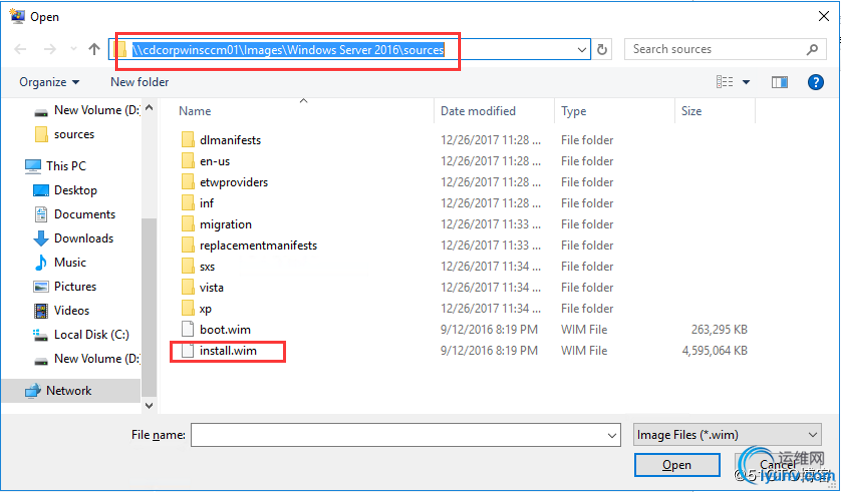Close the Open dialog
841x492 pixels.
(824, 17)
